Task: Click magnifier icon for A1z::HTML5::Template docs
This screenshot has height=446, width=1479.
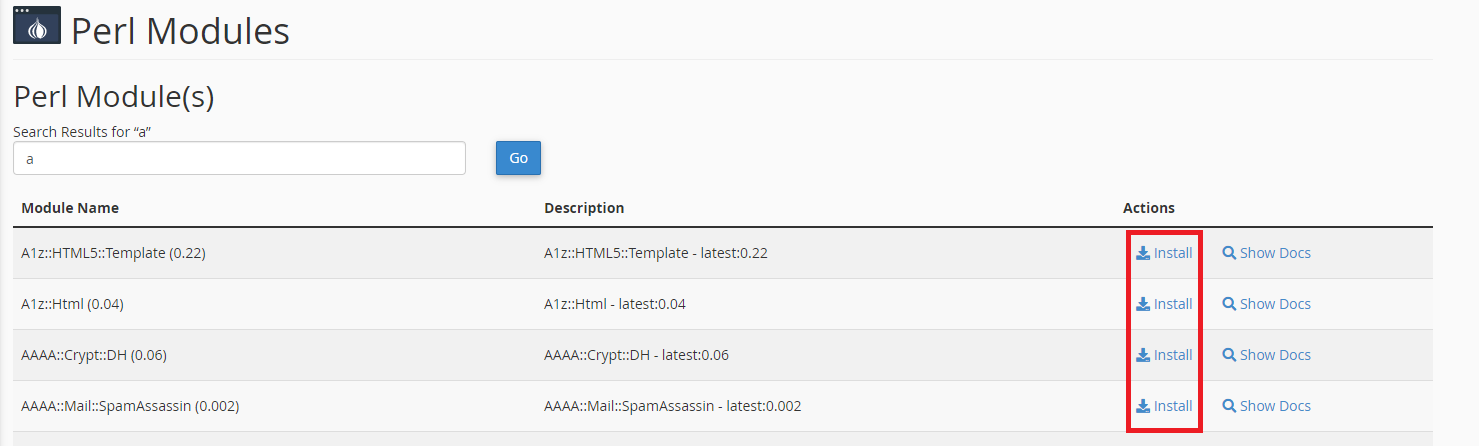Action: point(1229,253)
